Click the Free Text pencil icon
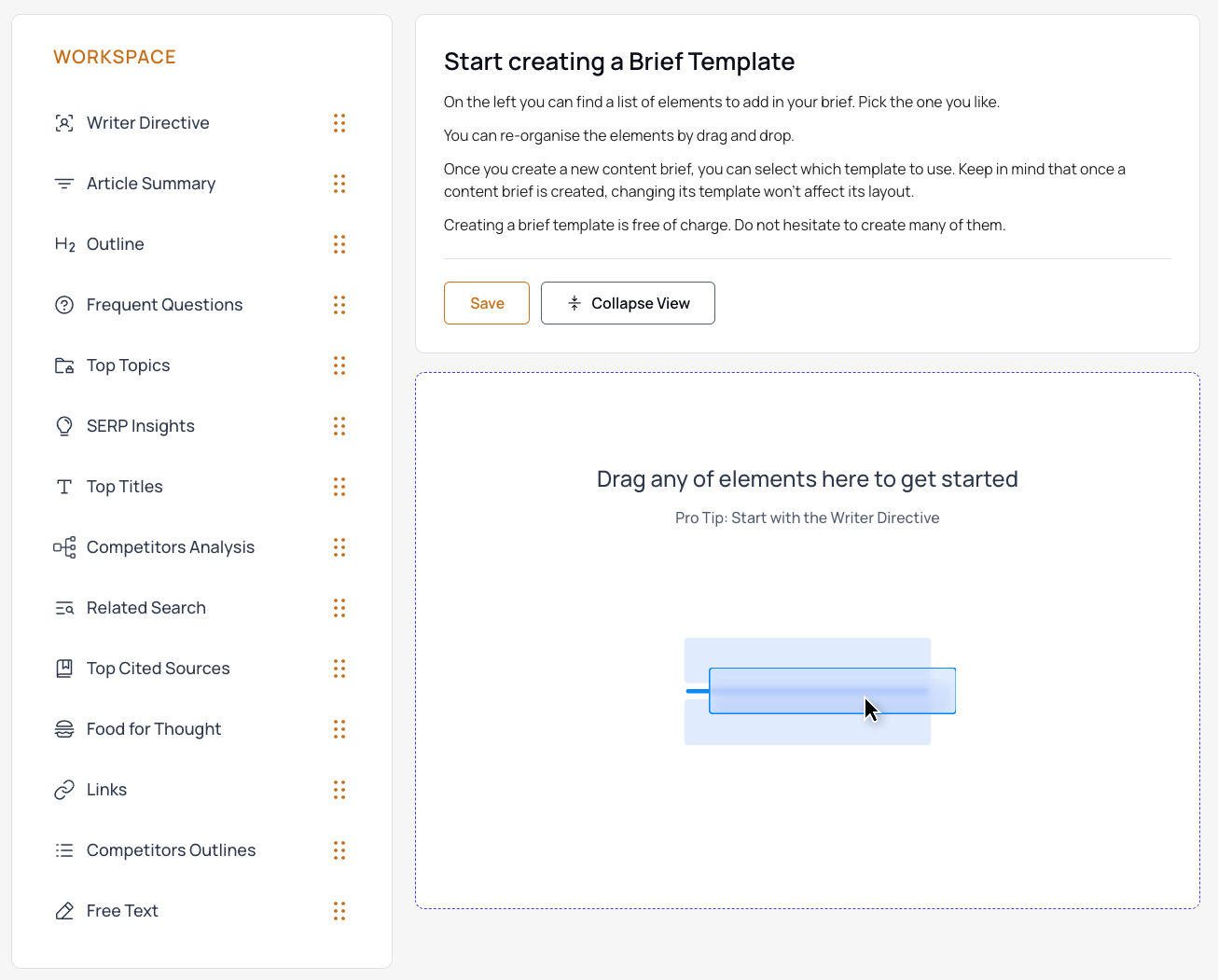The width and height of the screenshot is (1218, 980). click(63, 910)
